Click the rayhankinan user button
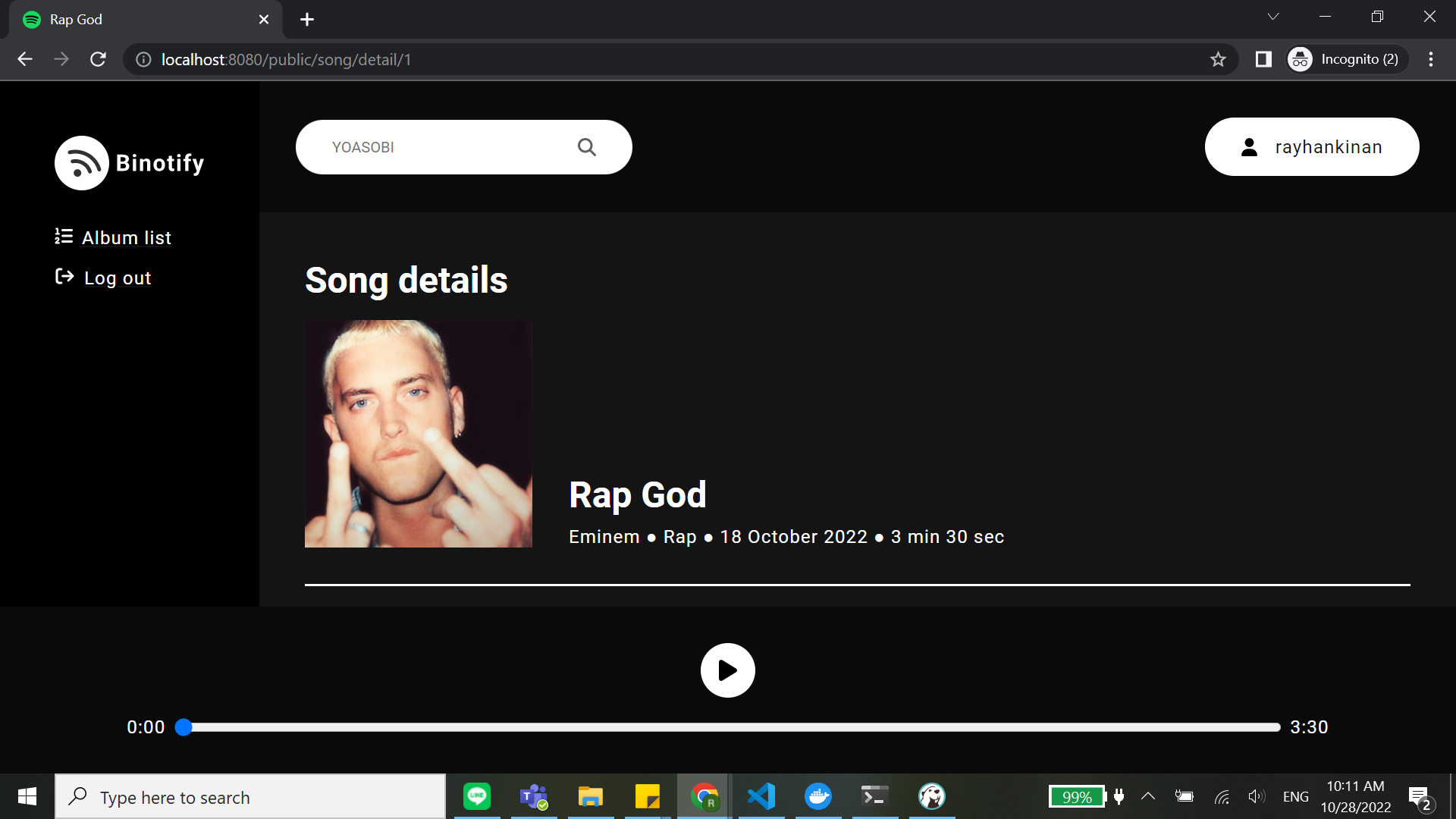 click(x=1311, y=147)
